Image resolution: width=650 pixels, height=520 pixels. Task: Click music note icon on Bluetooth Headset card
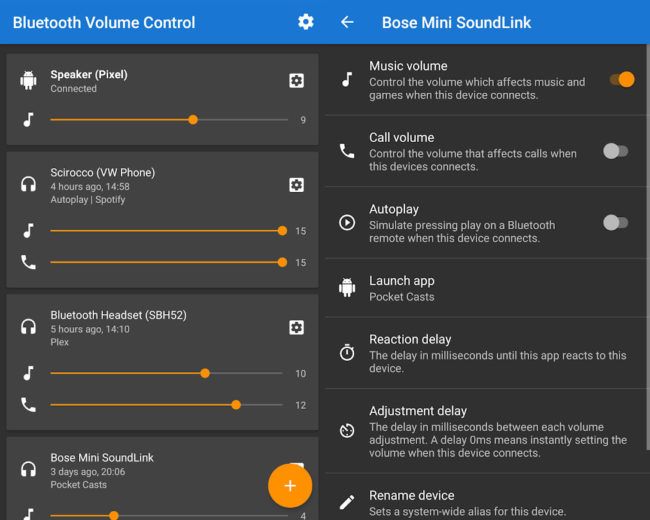point(28,373)
